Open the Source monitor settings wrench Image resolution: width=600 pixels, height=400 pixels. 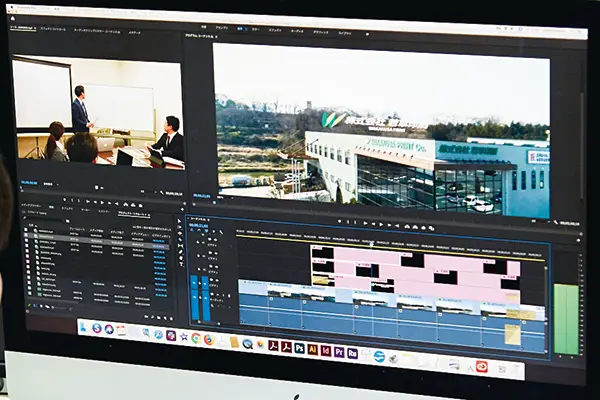pos(161,193)
